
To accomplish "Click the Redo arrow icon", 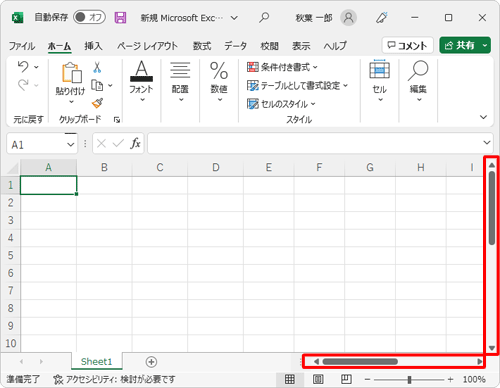I will pos(23,85).
